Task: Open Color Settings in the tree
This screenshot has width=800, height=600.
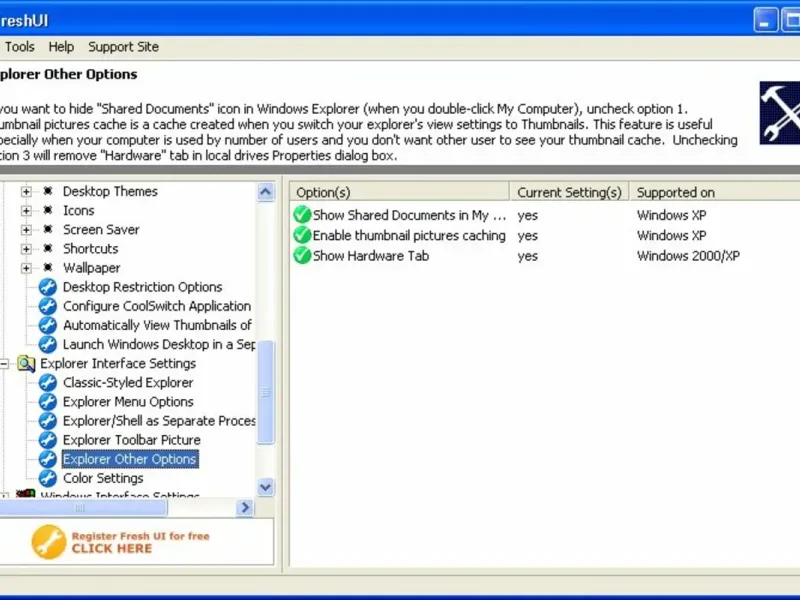Action: pyautogui.click(x=103, y=478)
